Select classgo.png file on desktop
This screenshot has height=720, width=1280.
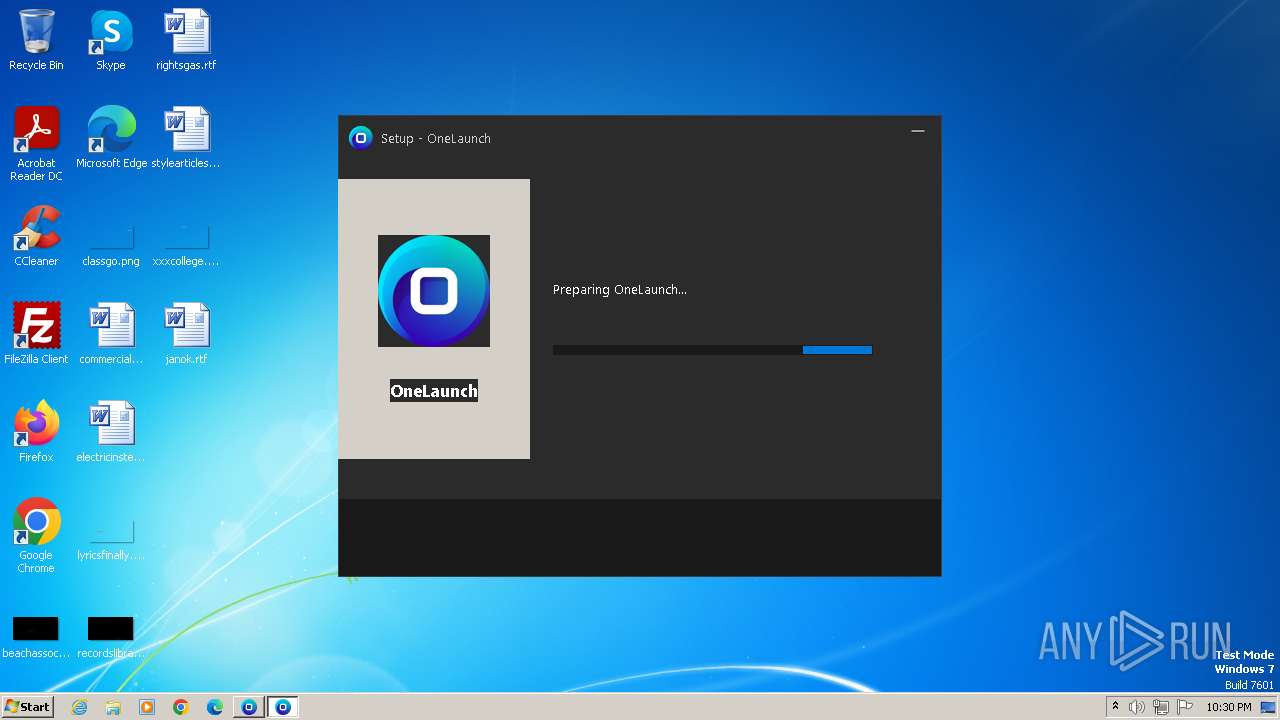(111, 245)
